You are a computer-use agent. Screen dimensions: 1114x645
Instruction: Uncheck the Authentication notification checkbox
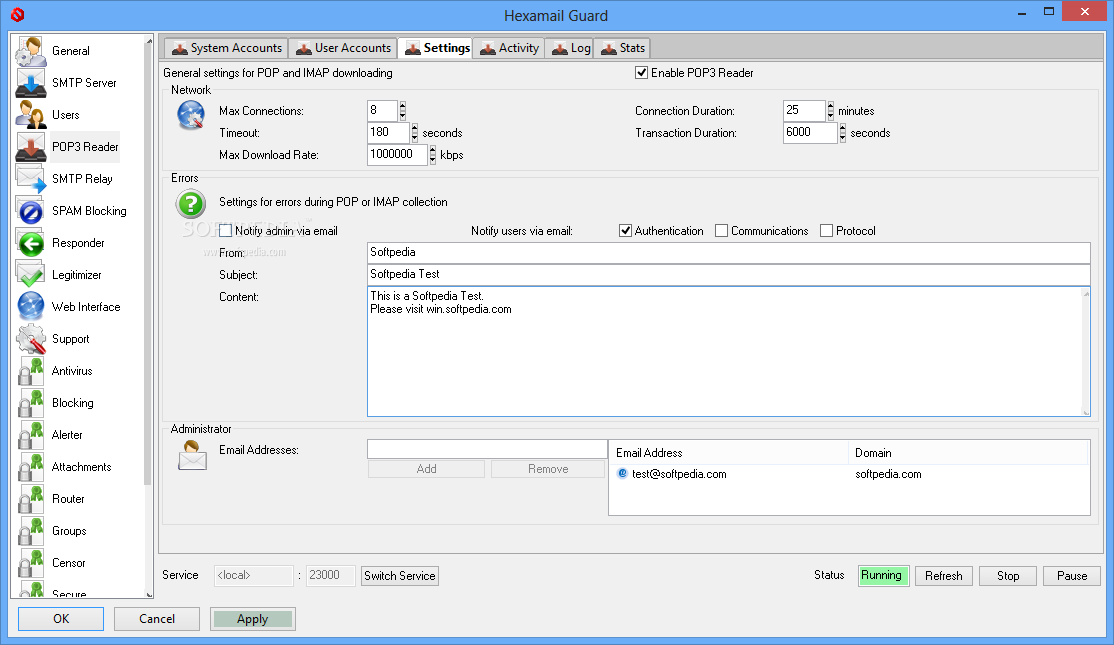[x=625, y=231]
